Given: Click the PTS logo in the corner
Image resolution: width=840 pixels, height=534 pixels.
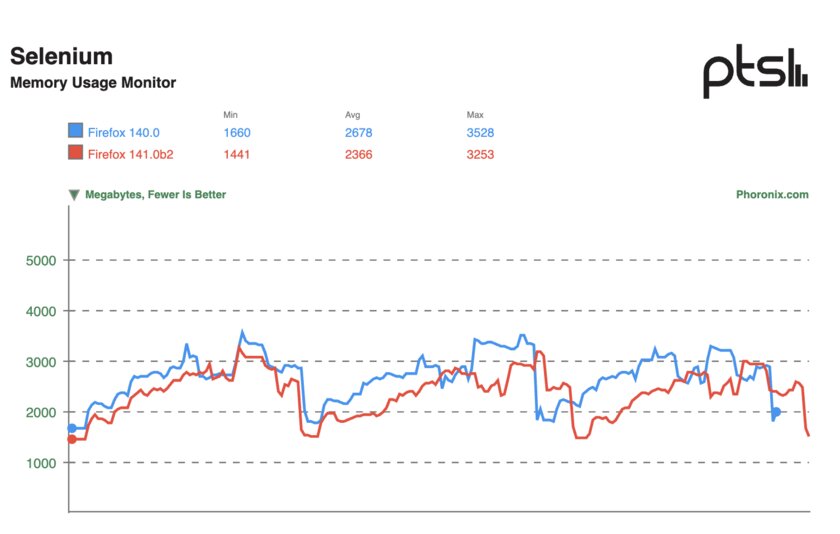Looking at the screenshot, I should (x=755, y=72).
